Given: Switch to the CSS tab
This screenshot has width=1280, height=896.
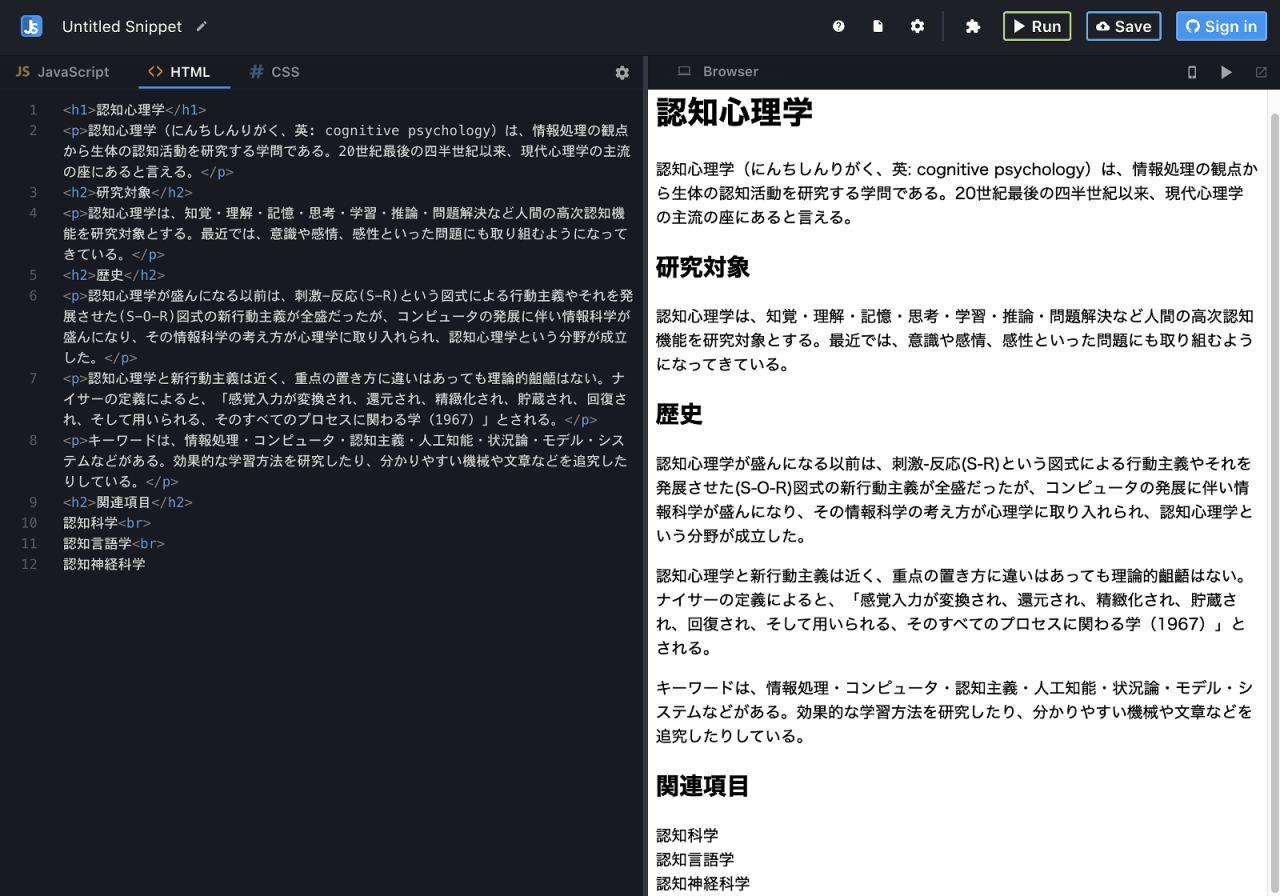Looking at the screenshot, I should click(274, 71).
